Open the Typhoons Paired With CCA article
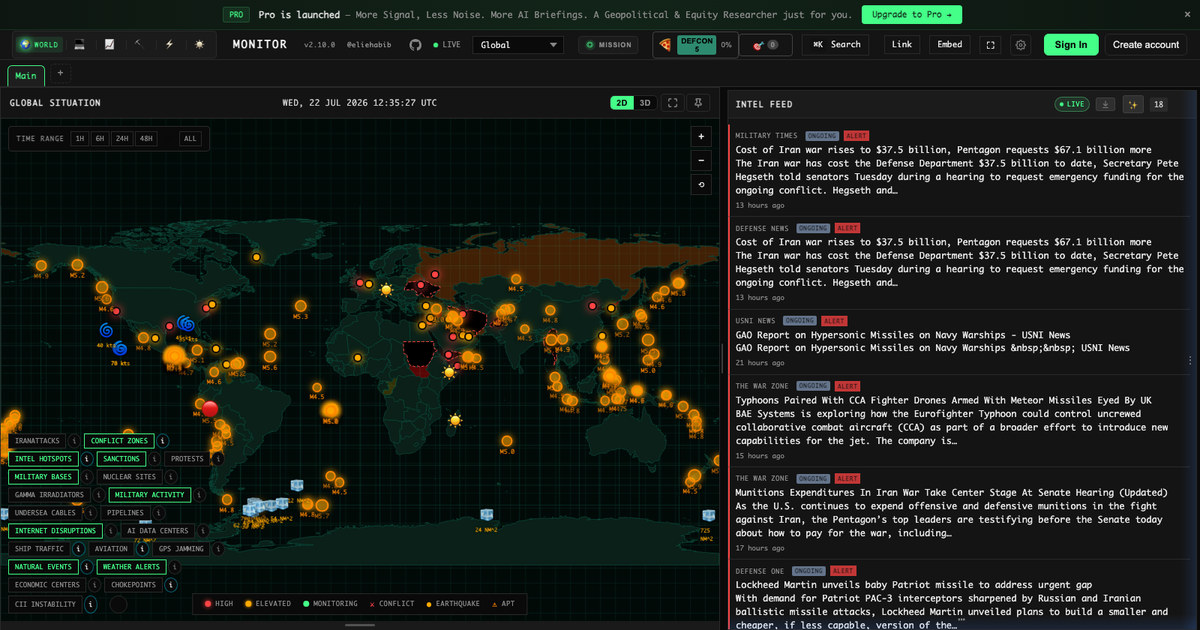 [x=943, y=400]
